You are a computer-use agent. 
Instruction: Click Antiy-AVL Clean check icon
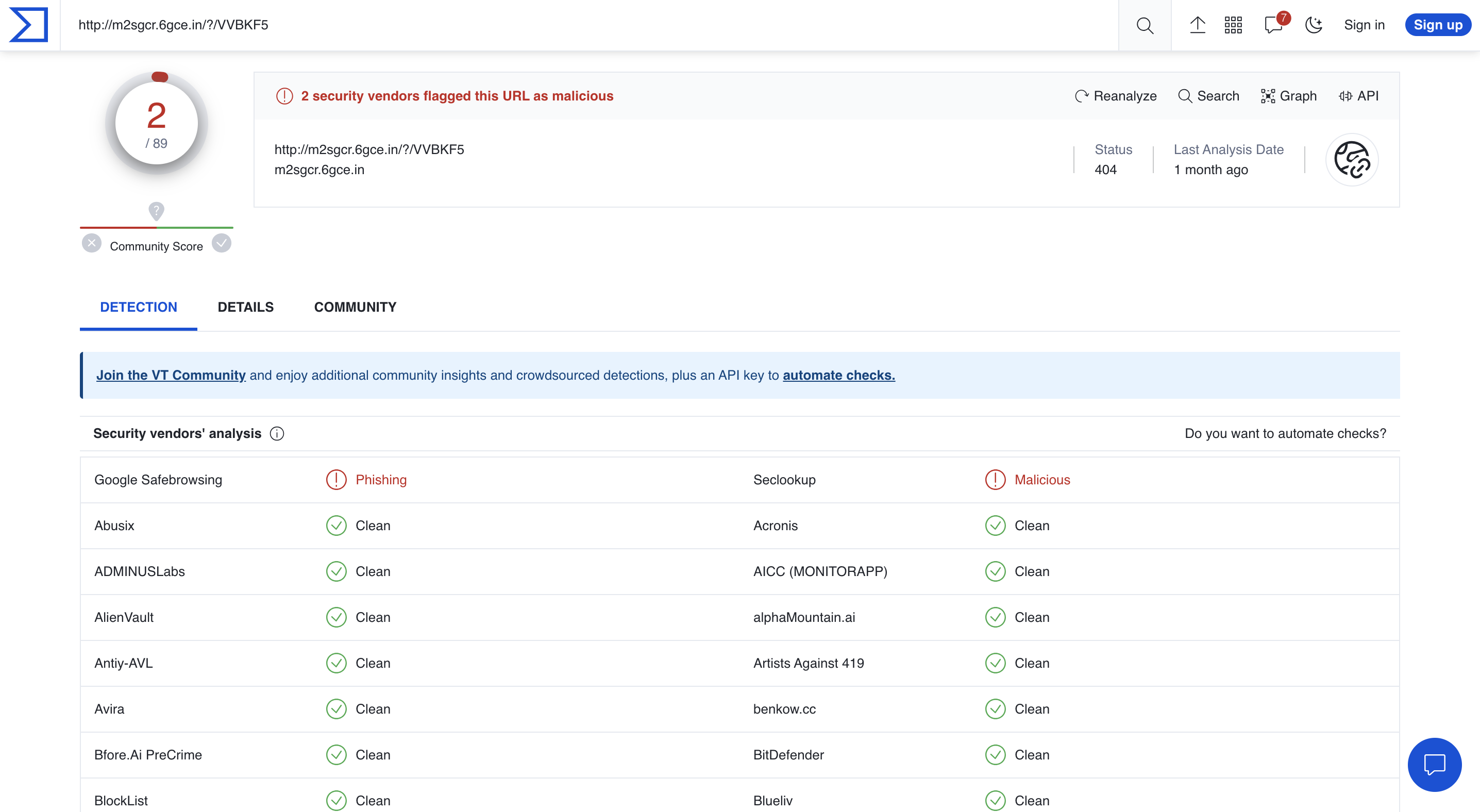point(336,663)
